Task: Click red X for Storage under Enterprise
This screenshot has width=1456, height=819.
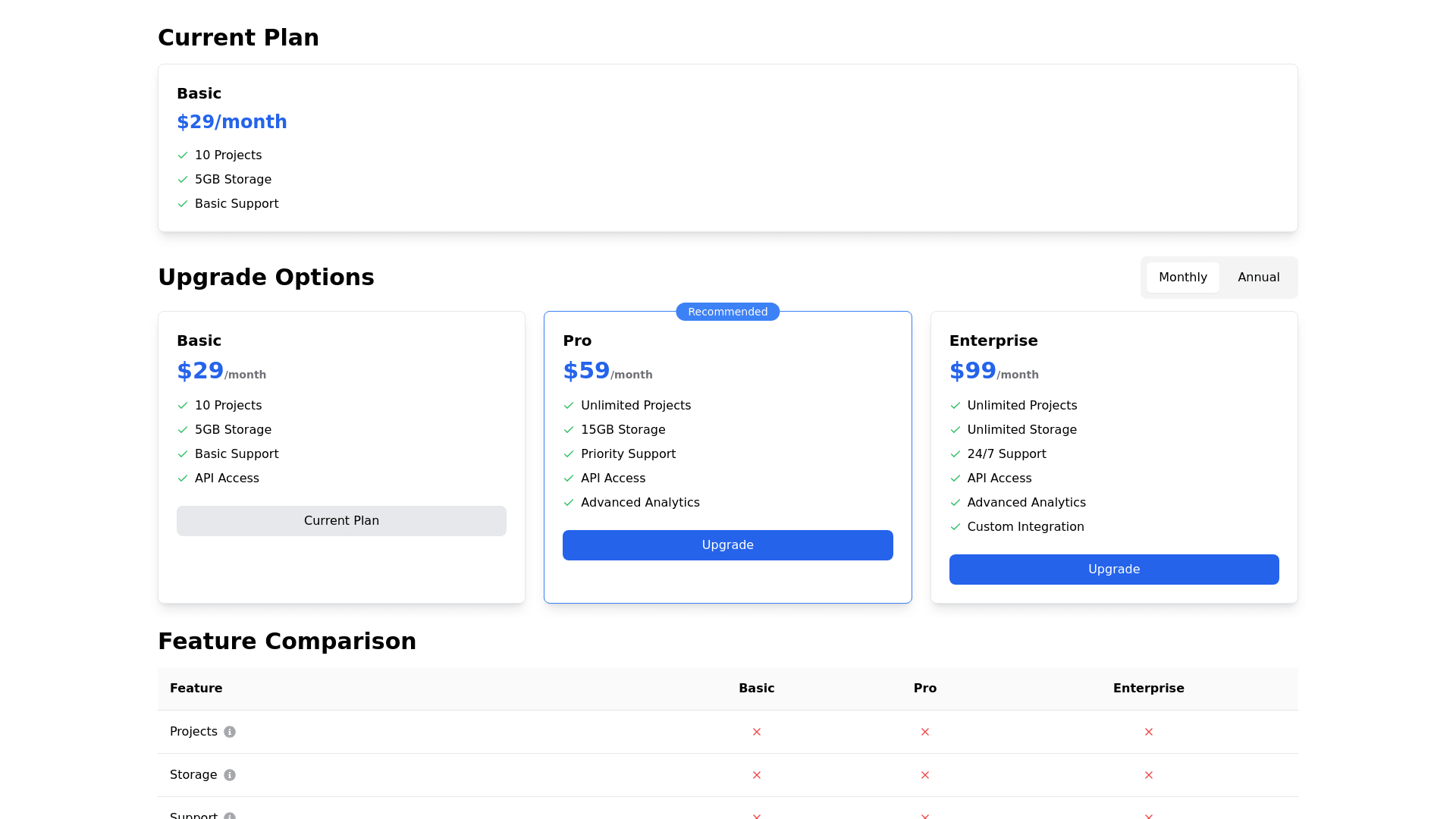Action: [1149, 775]
